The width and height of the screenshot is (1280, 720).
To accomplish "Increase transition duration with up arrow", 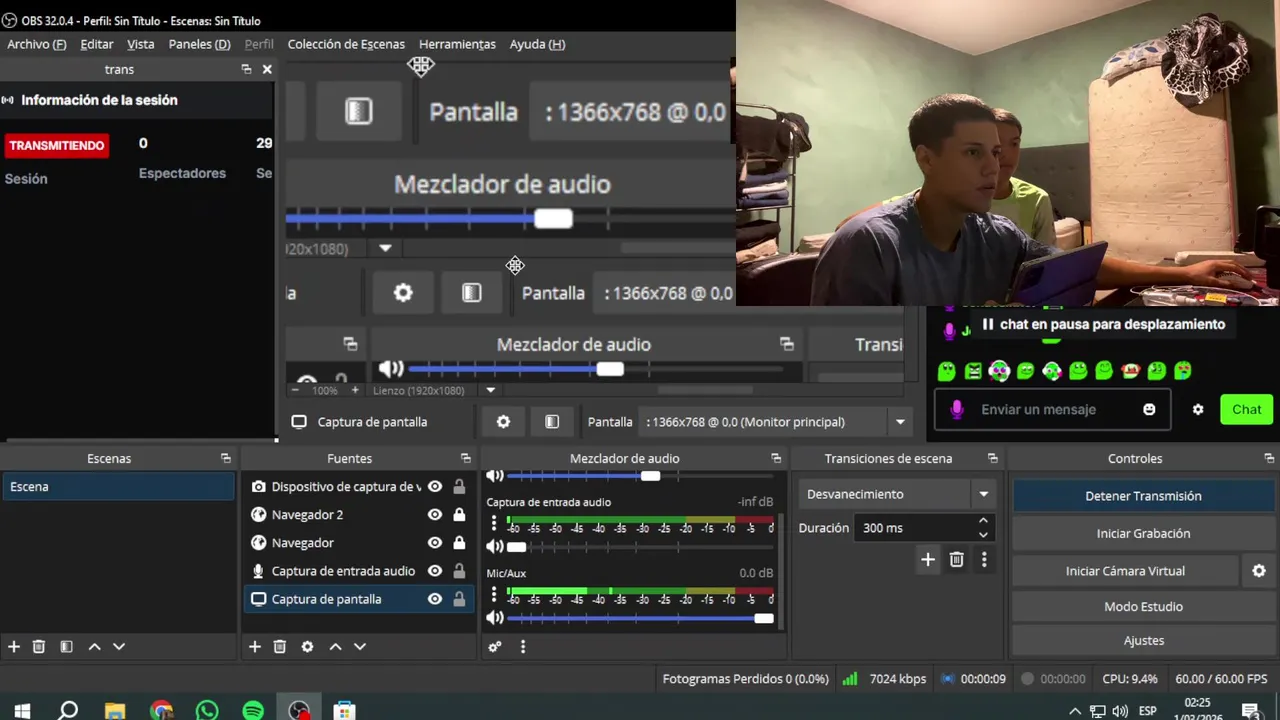I will (x=983, y=521).
